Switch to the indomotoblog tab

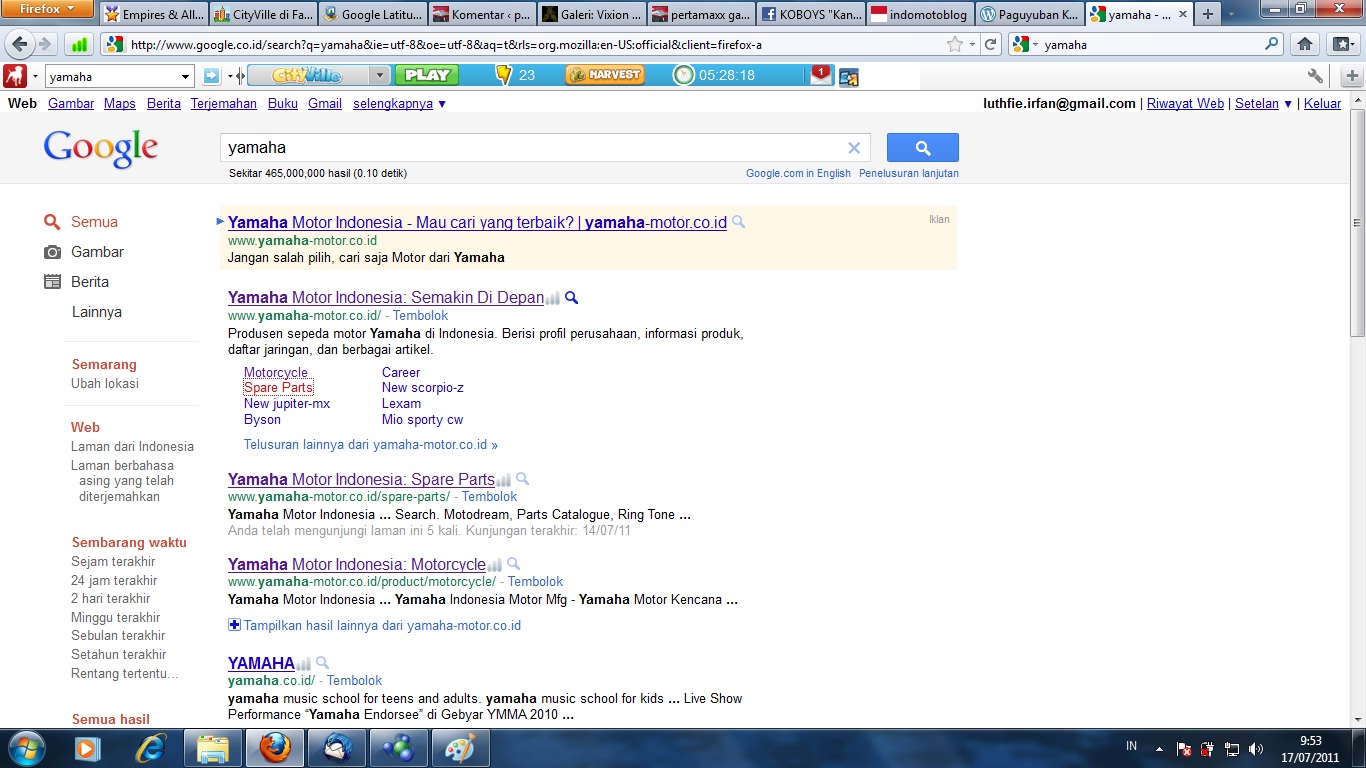(918, 15)
